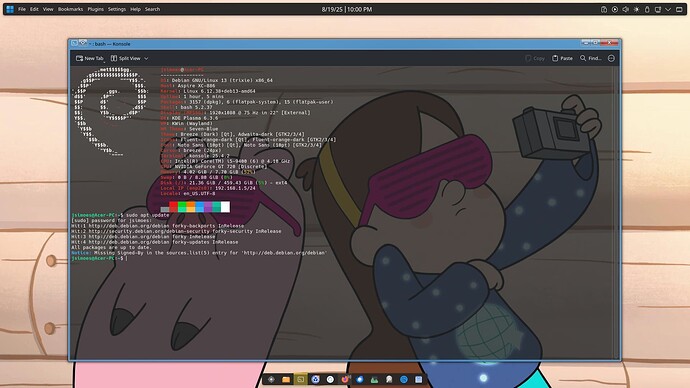Image resolution: width=690 pixels, height=388 pixels.
Task: Open the application launcher icon in the panel
Action: coord(10,9)
